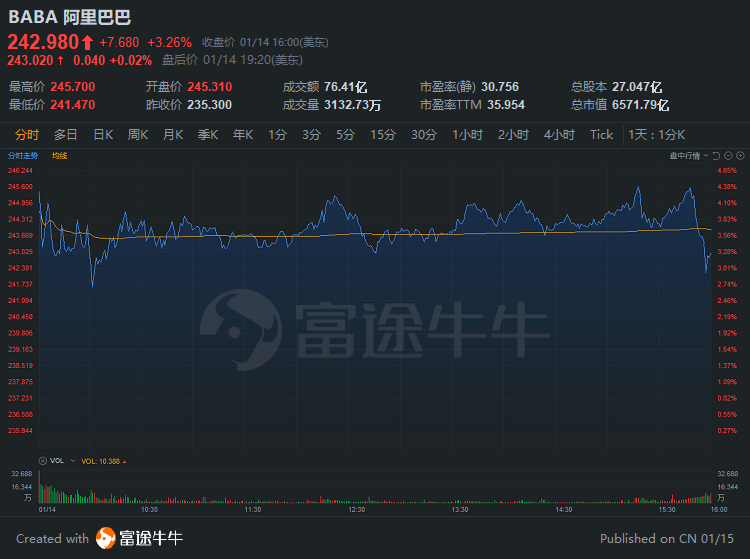The height and width of the screenshot is (559, 750).
Task: Open the 盘中行情 session dropdown
Action: [688, 156]
